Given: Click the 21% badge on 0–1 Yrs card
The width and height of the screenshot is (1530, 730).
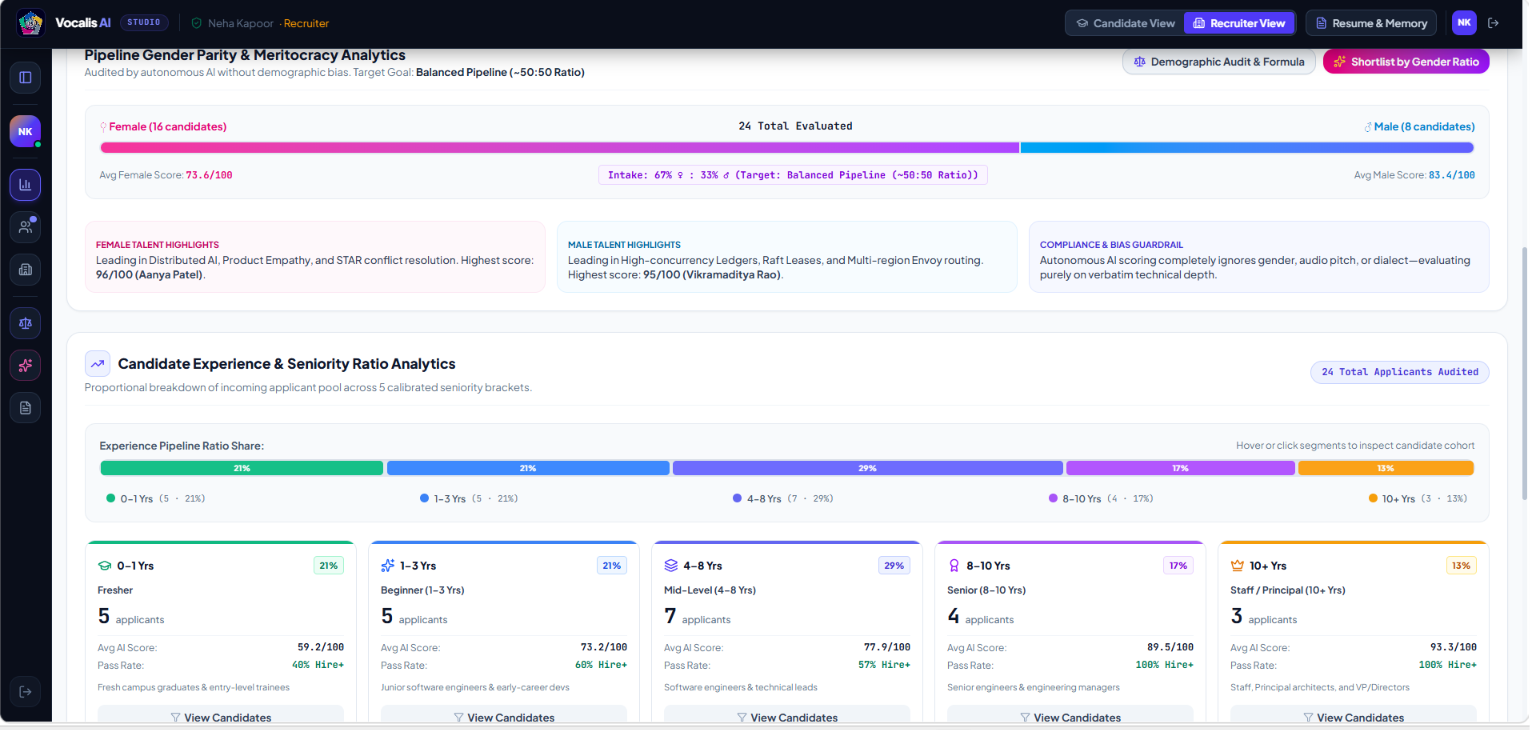Looking at the screenshot, I should [329, 565].
